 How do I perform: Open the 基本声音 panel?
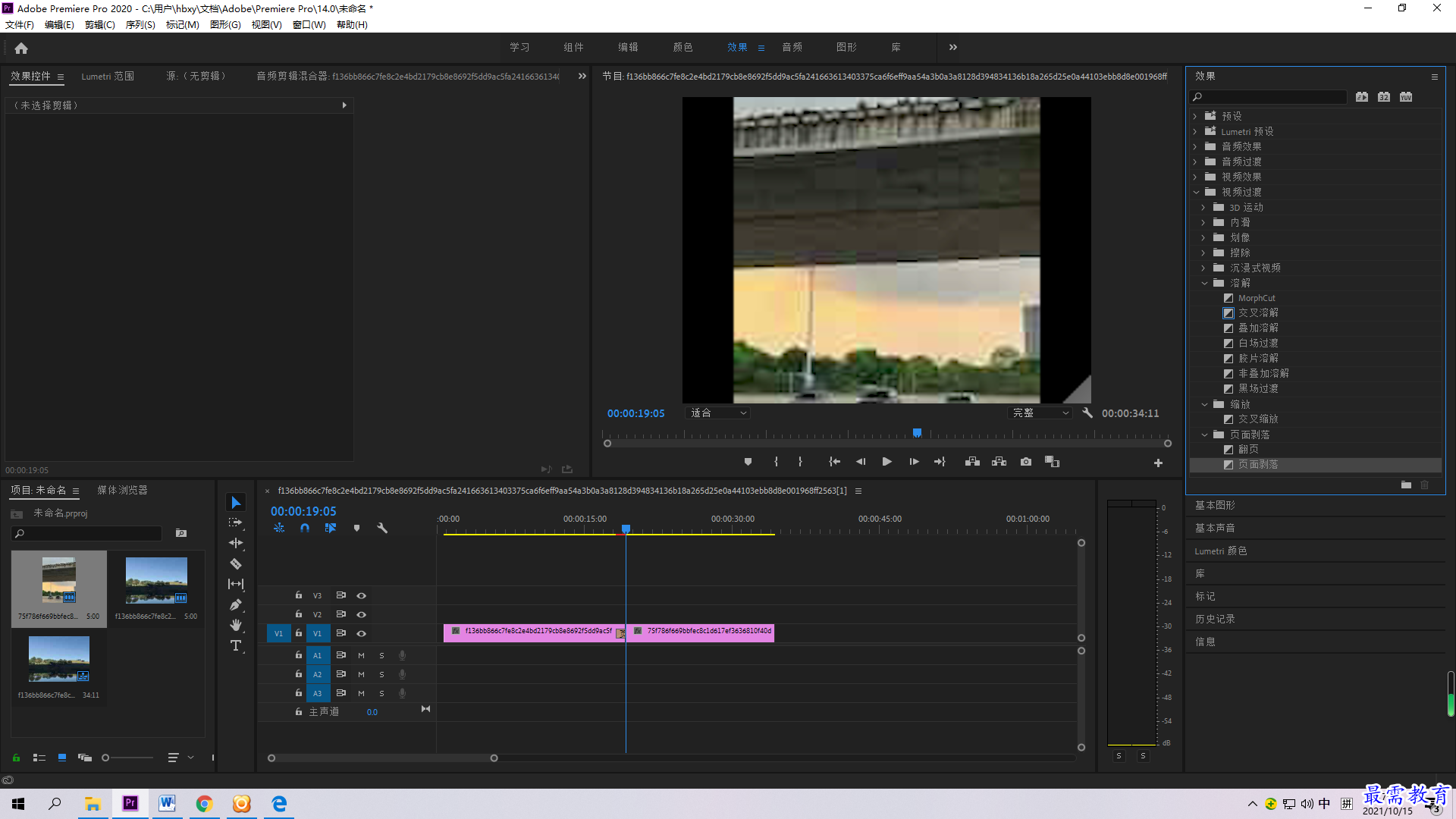1215,529
